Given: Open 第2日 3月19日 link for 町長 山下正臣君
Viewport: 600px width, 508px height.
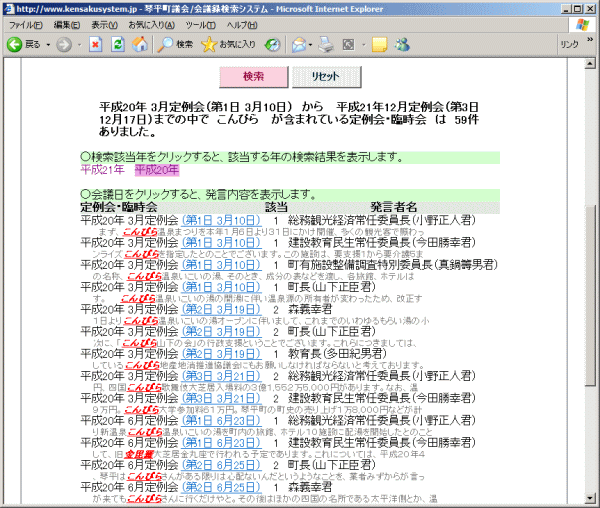Looking at the screenshot, I should pos(222,332).
